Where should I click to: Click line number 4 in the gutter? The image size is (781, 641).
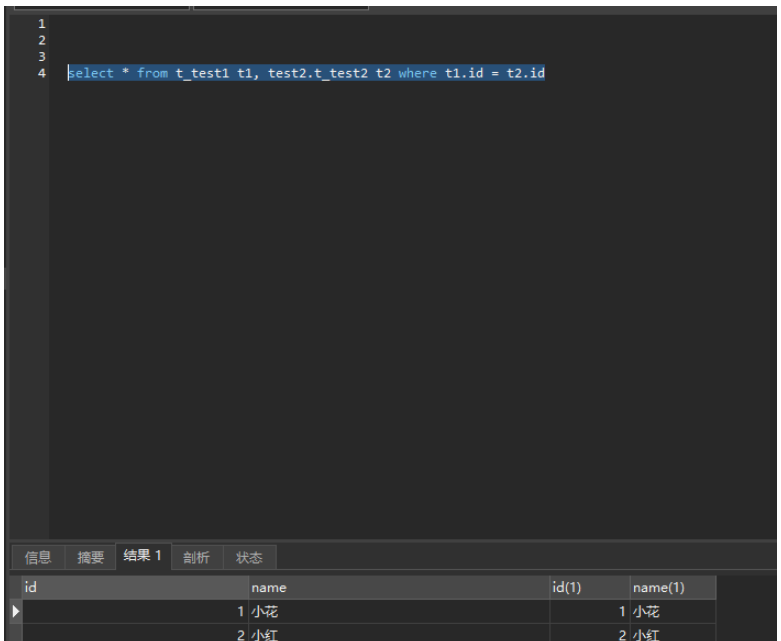(x=42, y=73)
